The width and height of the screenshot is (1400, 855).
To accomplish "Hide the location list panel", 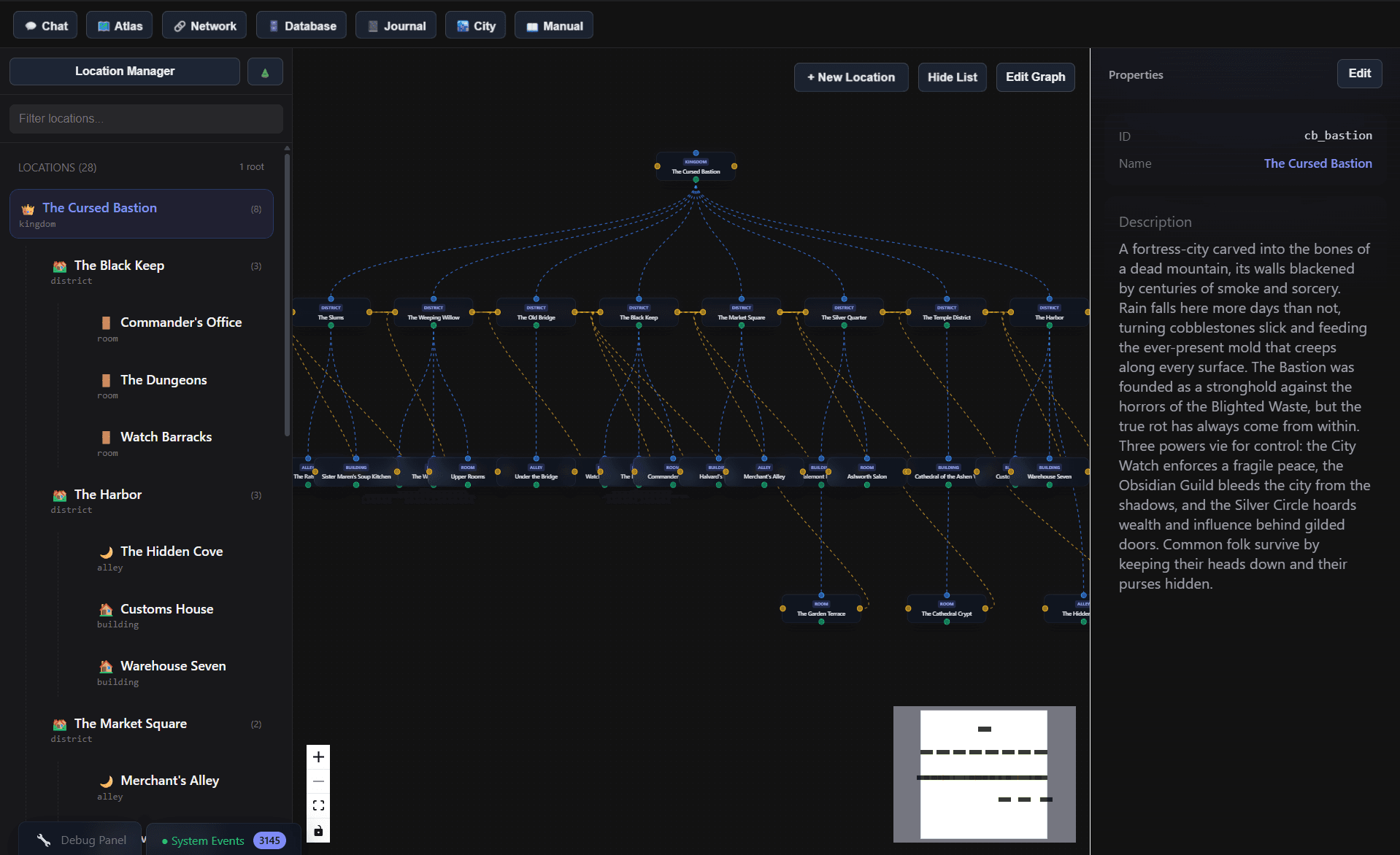I will pyautogui.click(x=952, y=77).
